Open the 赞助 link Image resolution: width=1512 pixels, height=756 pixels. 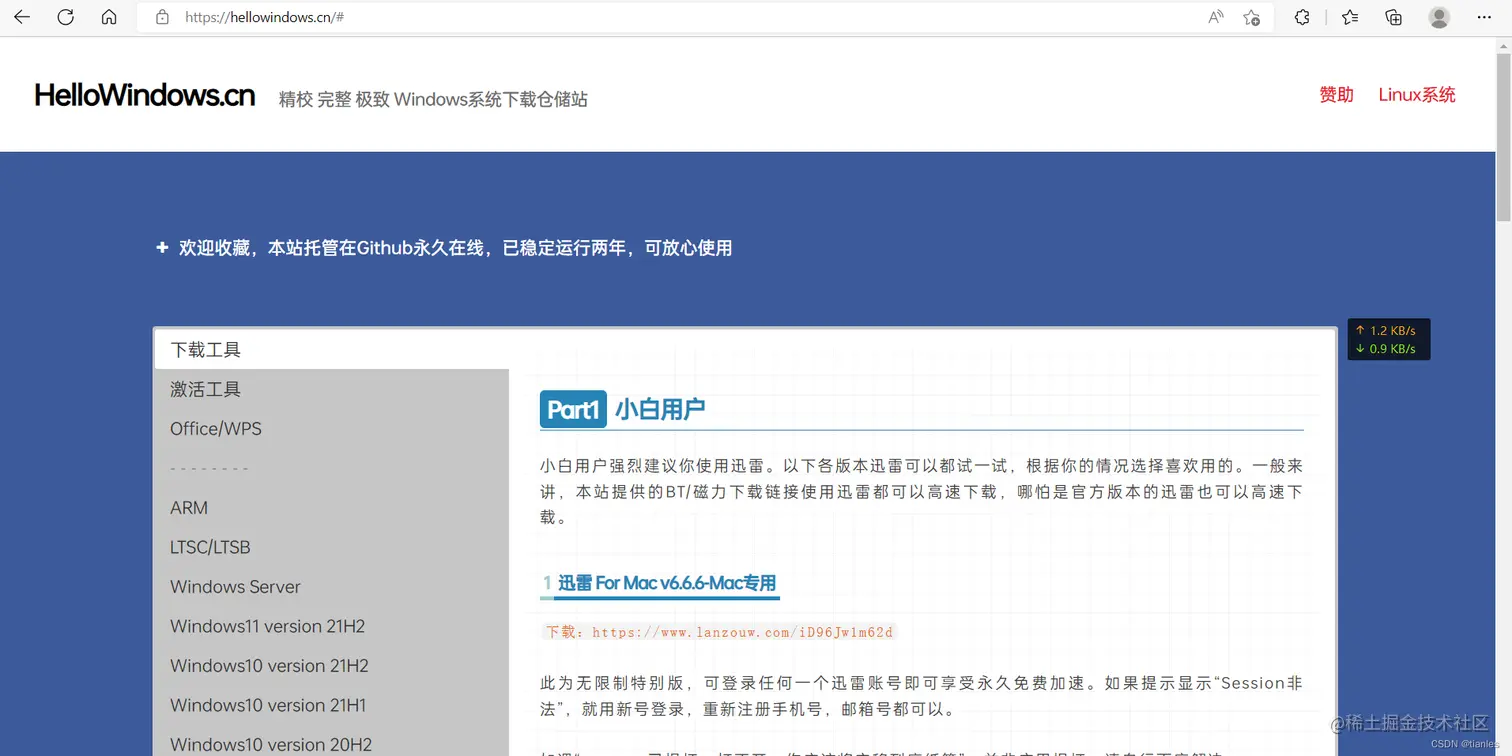click(x=1335, y=94)
